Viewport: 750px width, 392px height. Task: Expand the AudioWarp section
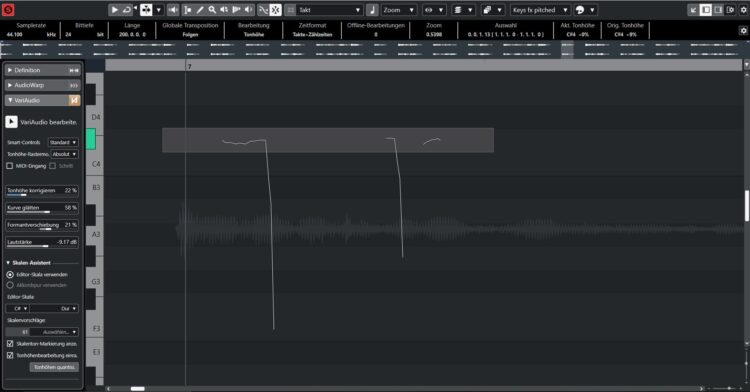coord(10,85)
